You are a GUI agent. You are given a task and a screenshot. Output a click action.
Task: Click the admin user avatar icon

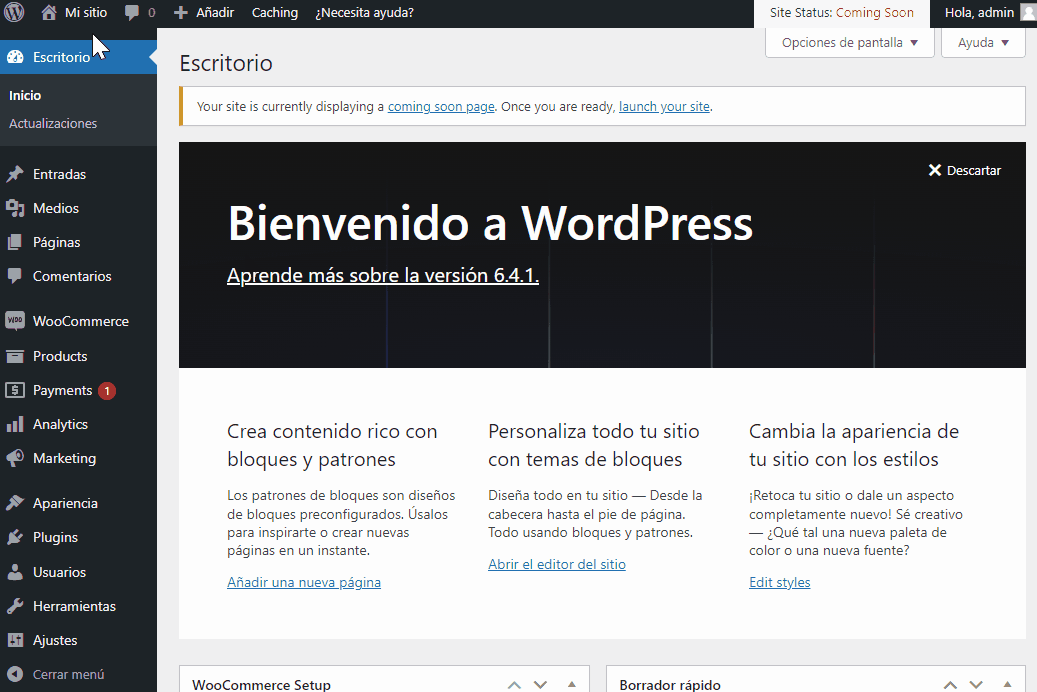(1028, 13)
